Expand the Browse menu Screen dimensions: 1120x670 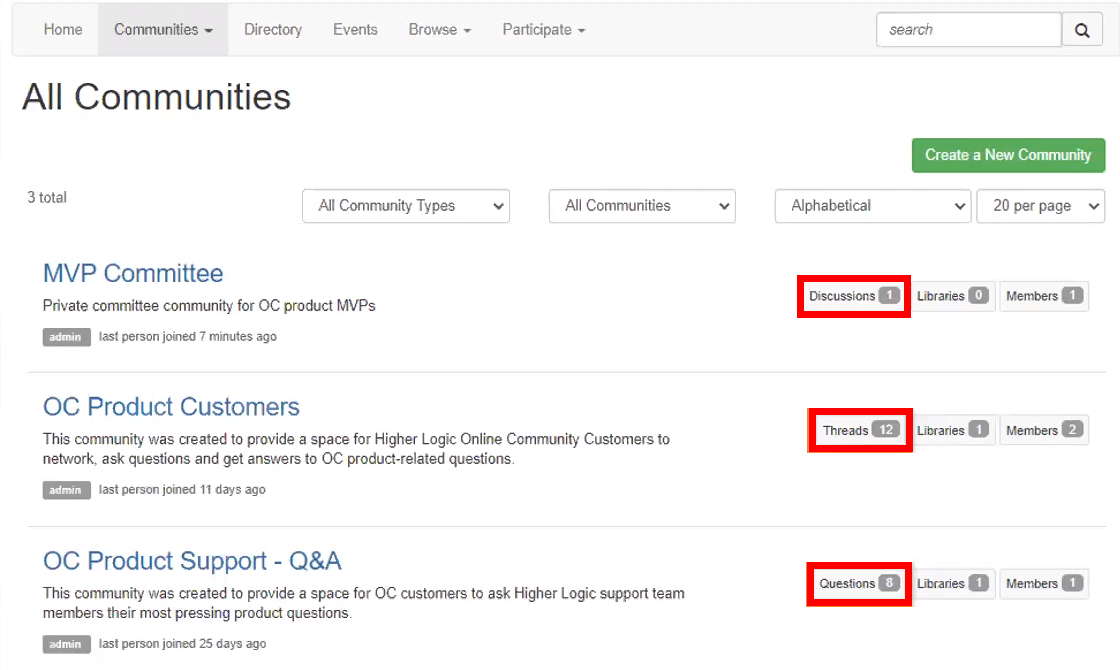[x=439, y=30]
